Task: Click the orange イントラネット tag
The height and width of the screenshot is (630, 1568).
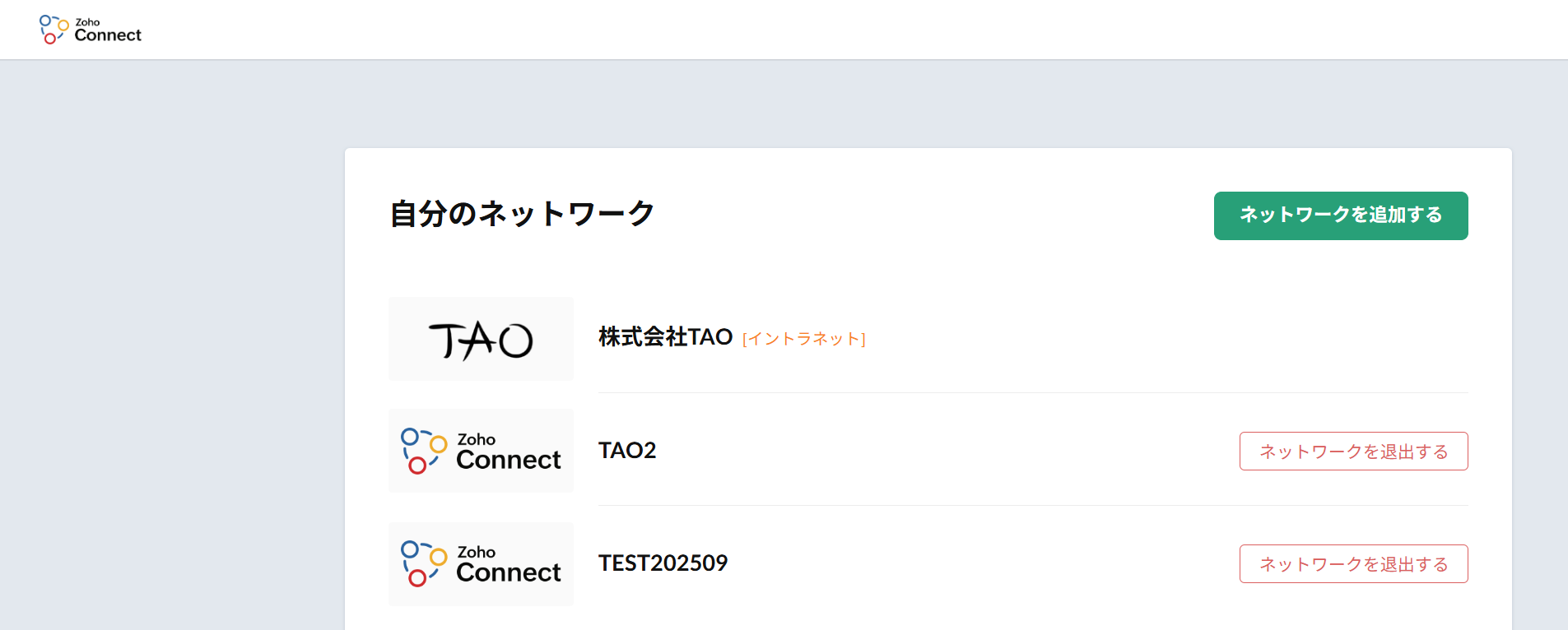Action: [x=803, y=339]
